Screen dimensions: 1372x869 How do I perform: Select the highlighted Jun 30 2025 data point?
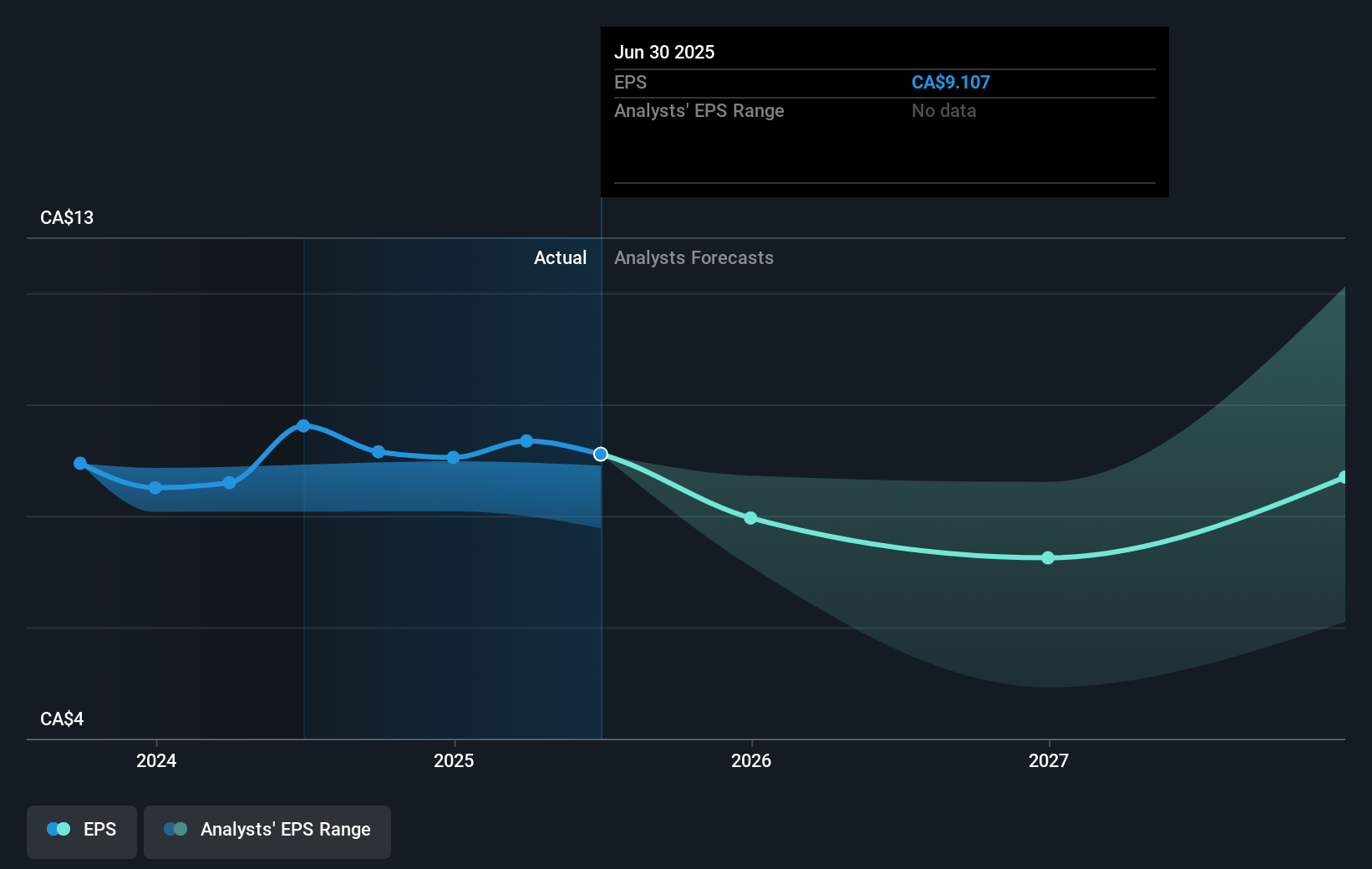[x=601, y=455]
